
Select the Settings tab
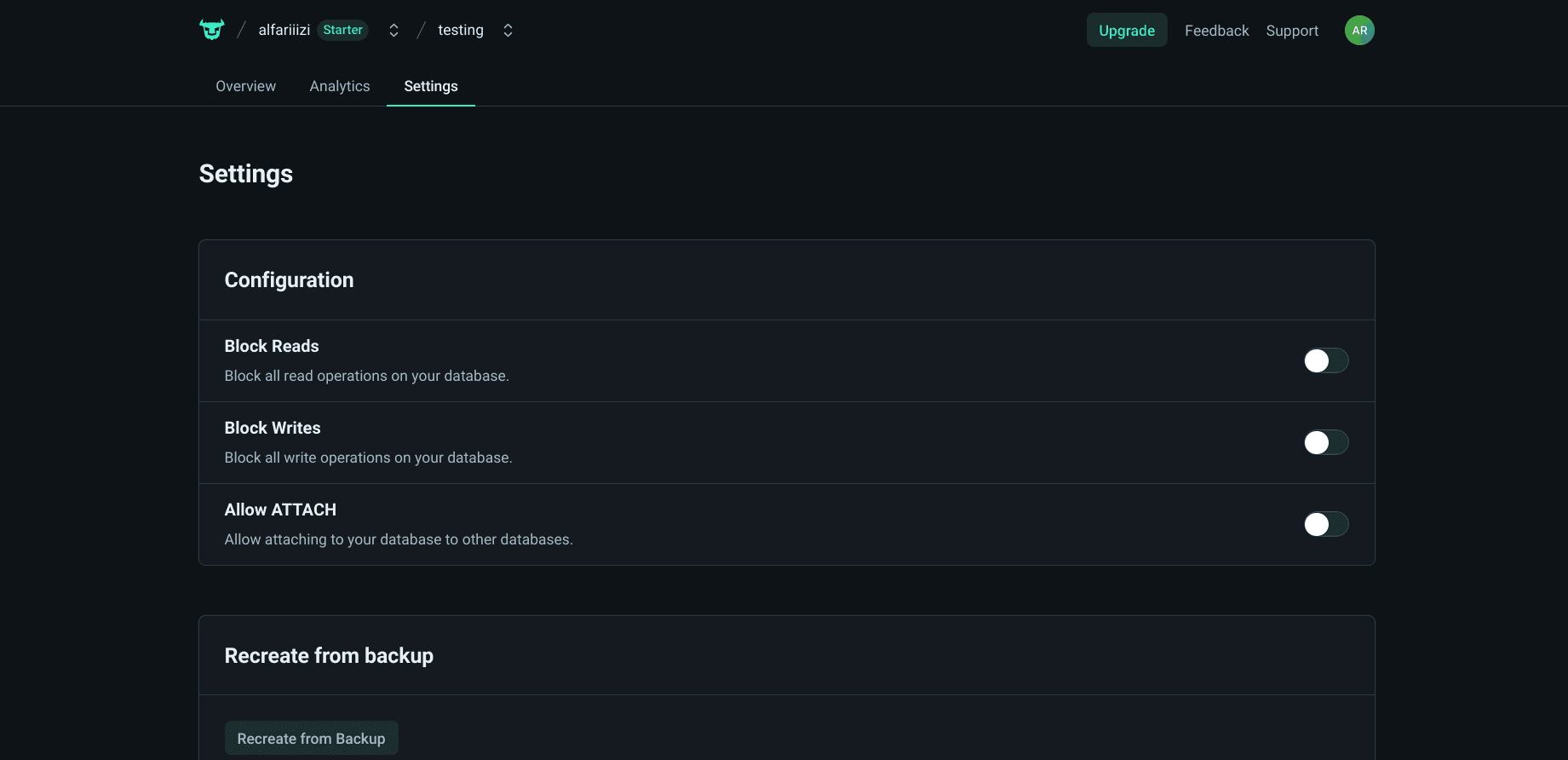[431, 86]
